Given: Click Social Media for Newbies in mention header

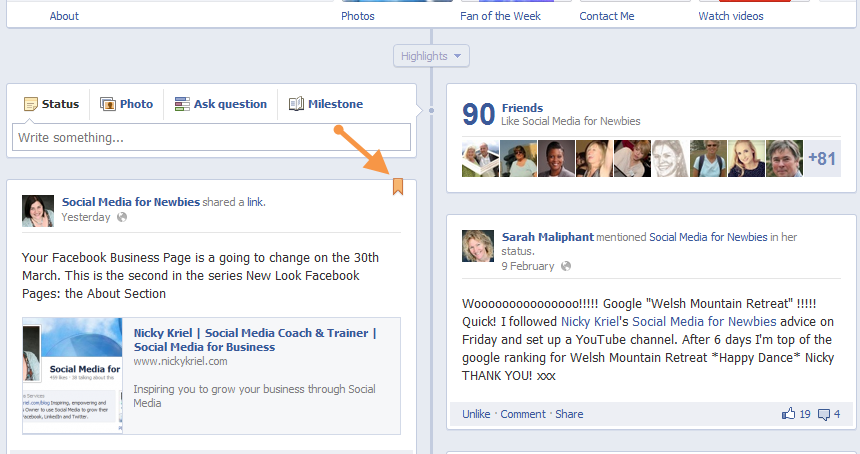Looking at the screenshot, I should 708,237.
